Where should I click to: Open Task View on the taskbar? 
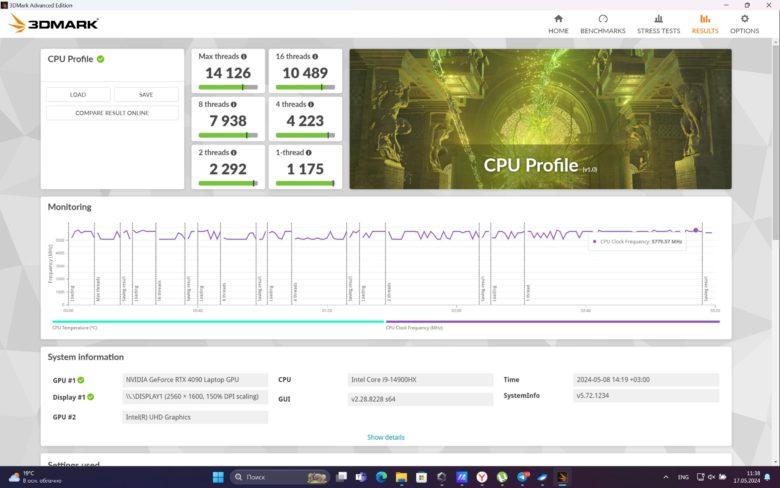point(341,477)
